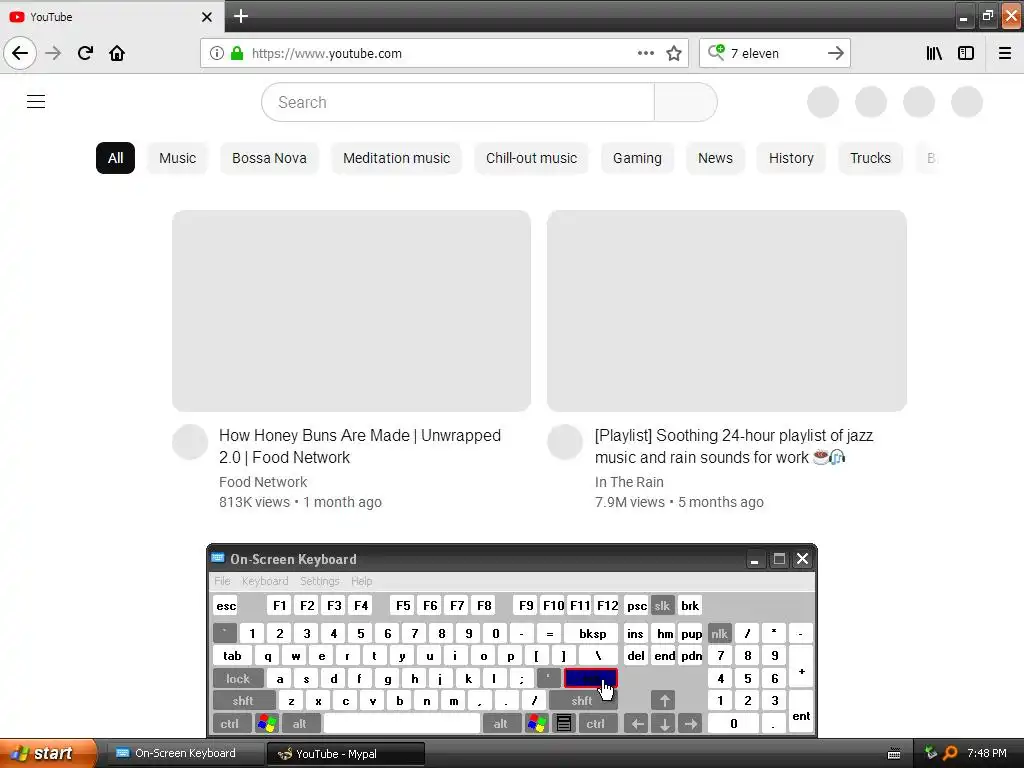Go back to the previous page
The width and height of the screenshot is (1024, 768).
click(20, 53)
